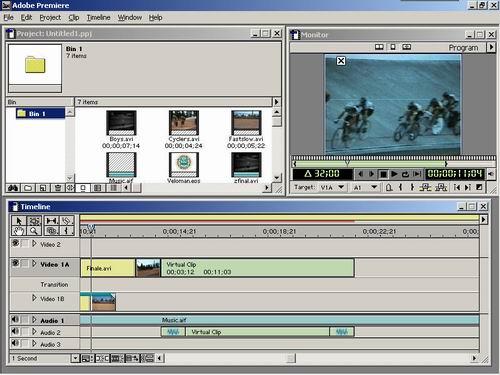
Task: Hide the Video 2 track eye icon
Action: pyautogui.click(x=15, y=243)
